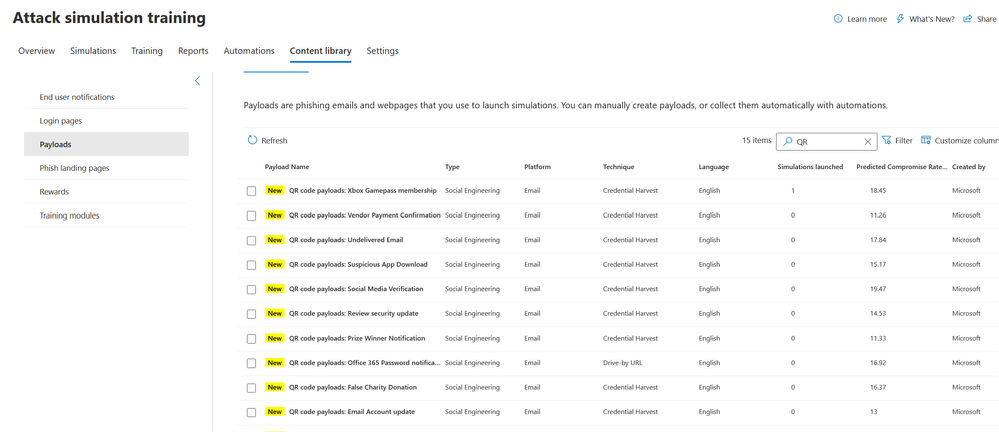Open QR code payloads: Vendor Payment Confirmation
The width and height of the screenshot is (999, 432).
(x=364, y=215)
